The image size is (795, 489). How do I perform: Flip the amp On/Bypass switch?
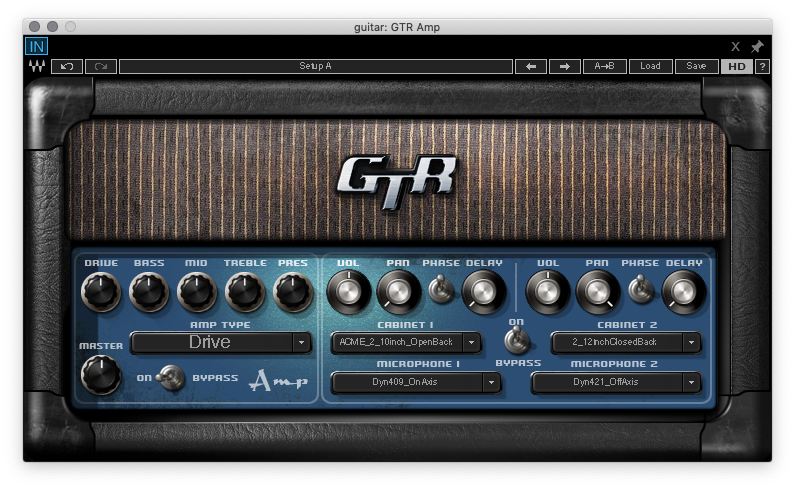[170, 378]
